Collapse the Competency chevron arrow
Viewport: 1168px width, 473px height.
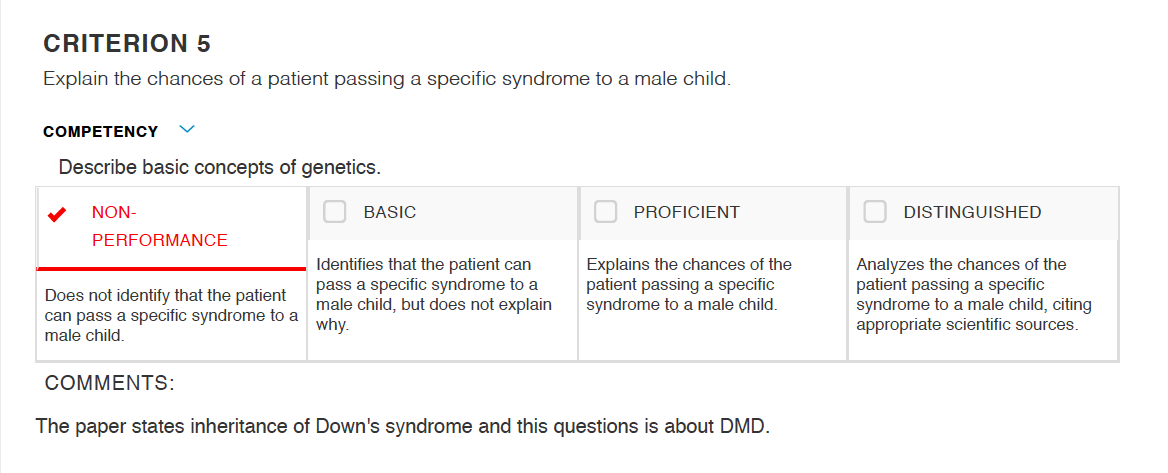point(187,130)
